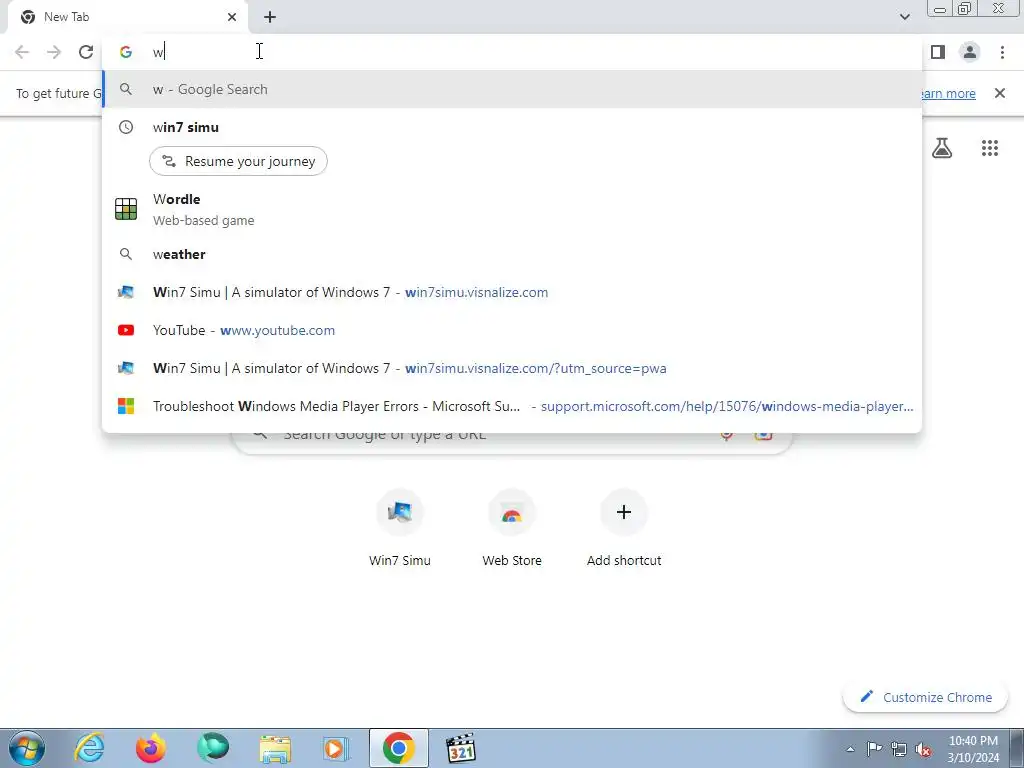Screen dimensions: 1024x768
Task: Launch Media Player Classic 321 icon
Action: [460, 748]
